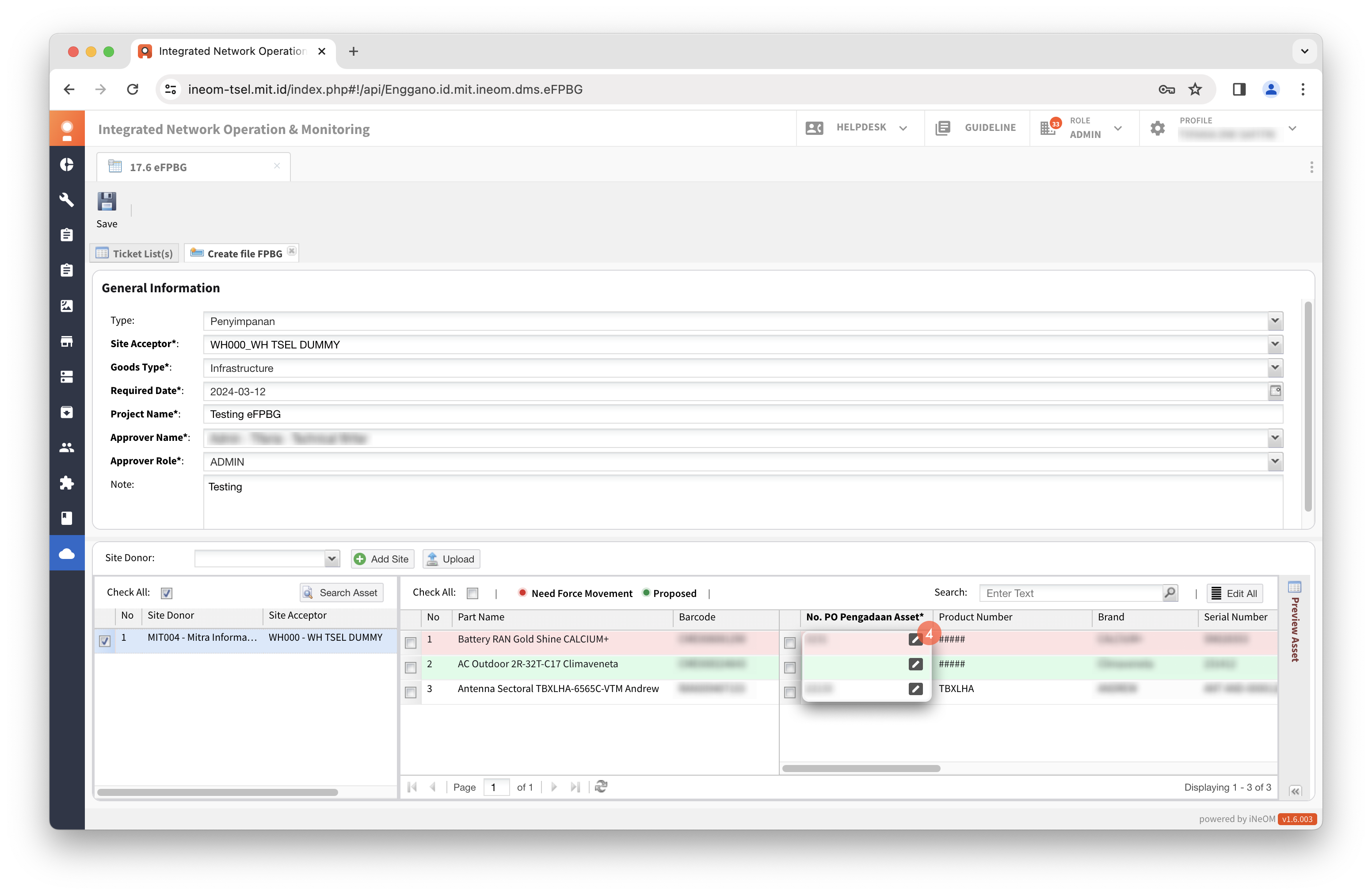
Task: Edit PO number for Battery RAN row
Action: (915, 639)
